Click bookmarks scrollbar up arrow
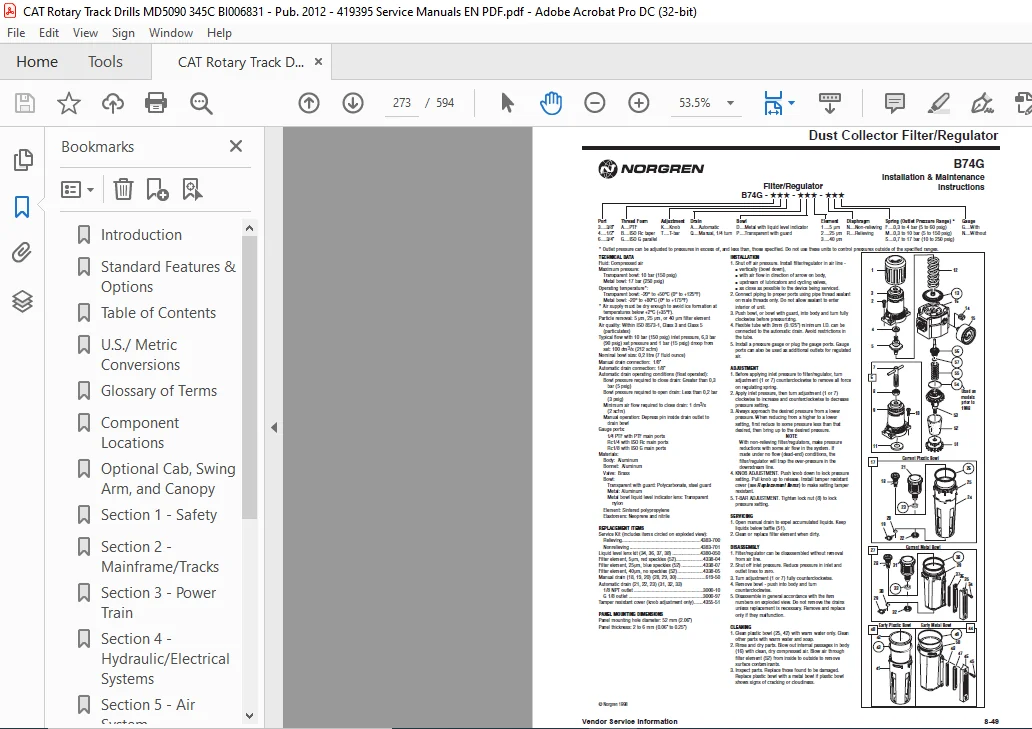Image resolution: width=1032 pixels, height=729 pixels. coord(249,228)
